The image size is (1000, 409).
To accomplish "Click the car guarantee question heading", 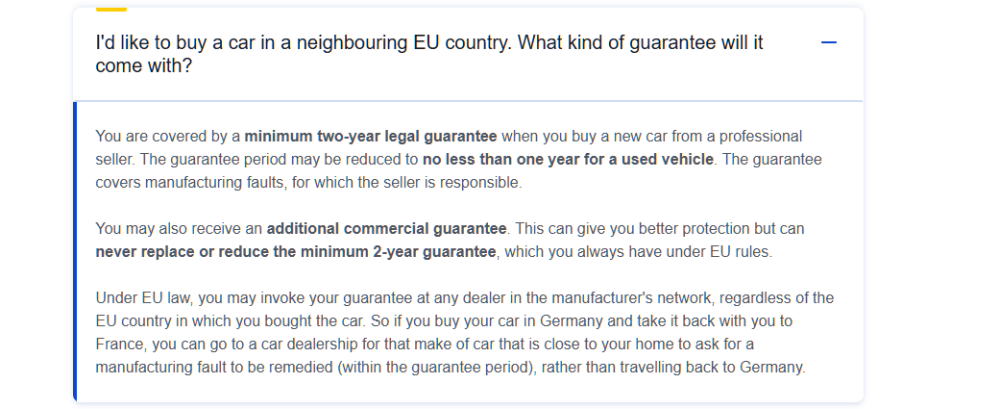I will click(430, 54).
